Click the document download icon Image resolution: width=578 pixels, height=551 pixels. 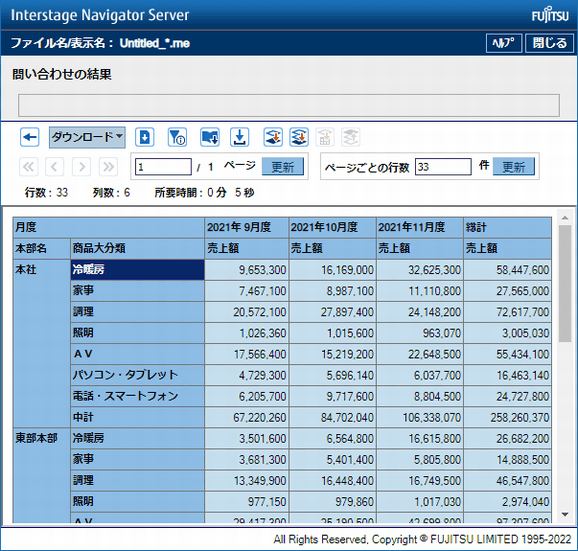coord(144,137)
